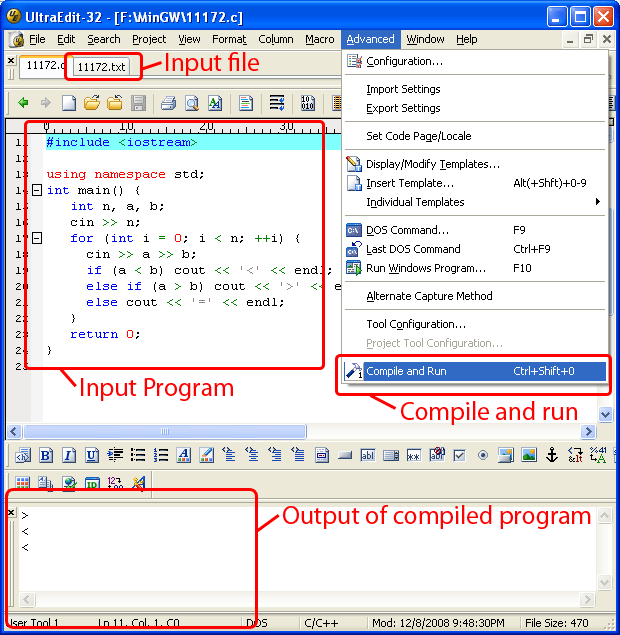The image size is (620, 635).
Task: Close the output window pane X
Action: click(x=11, y=513)
